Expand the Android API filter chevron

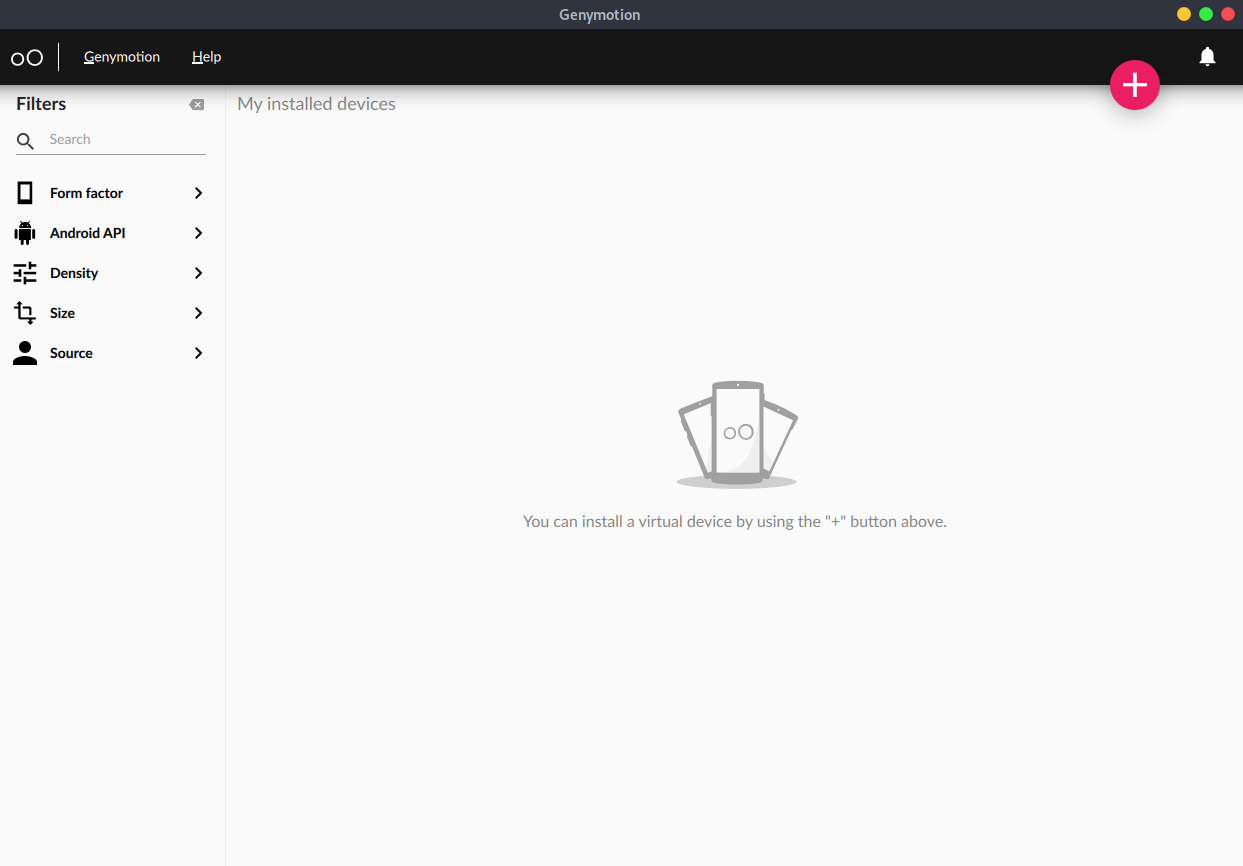[198, 233]
